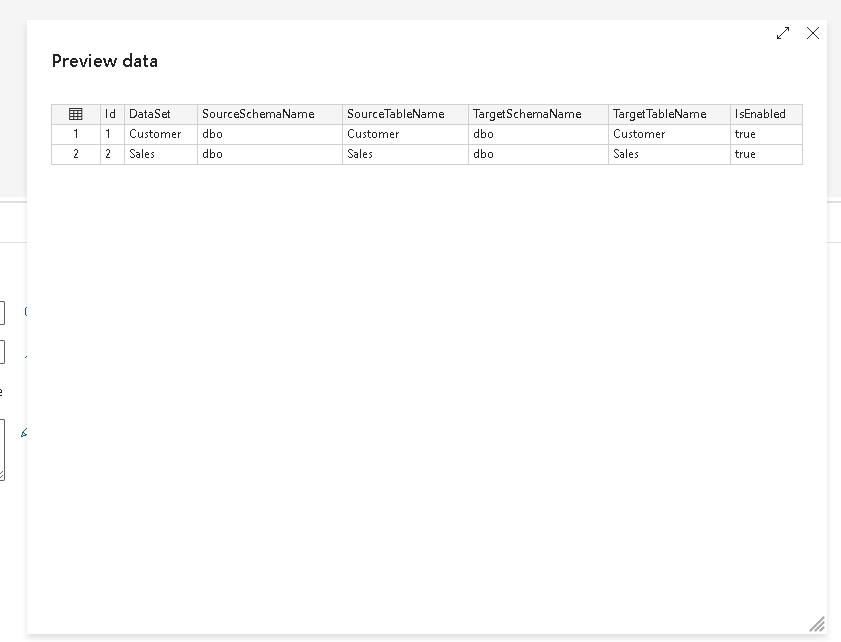Click the Preview data title text
Image resolution: width=841 pixels, height=642 pixels.
(105, 61)
